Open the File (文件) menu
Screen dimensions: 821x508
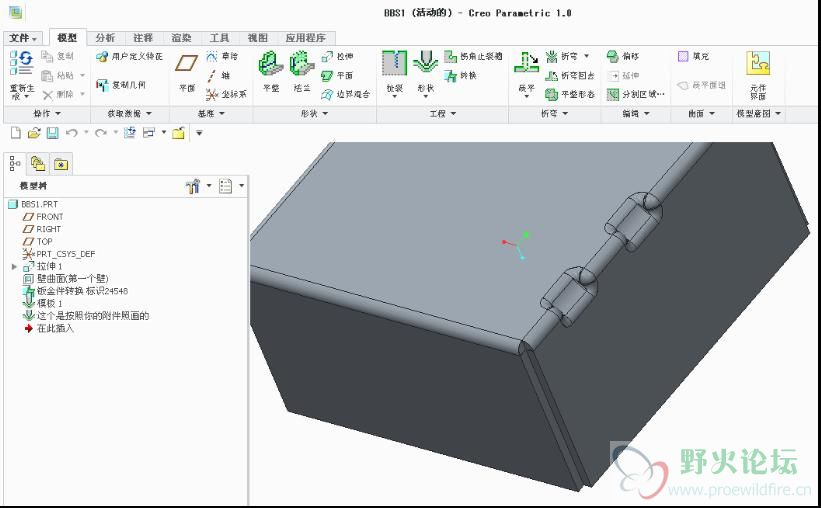[x=23, y=38]
